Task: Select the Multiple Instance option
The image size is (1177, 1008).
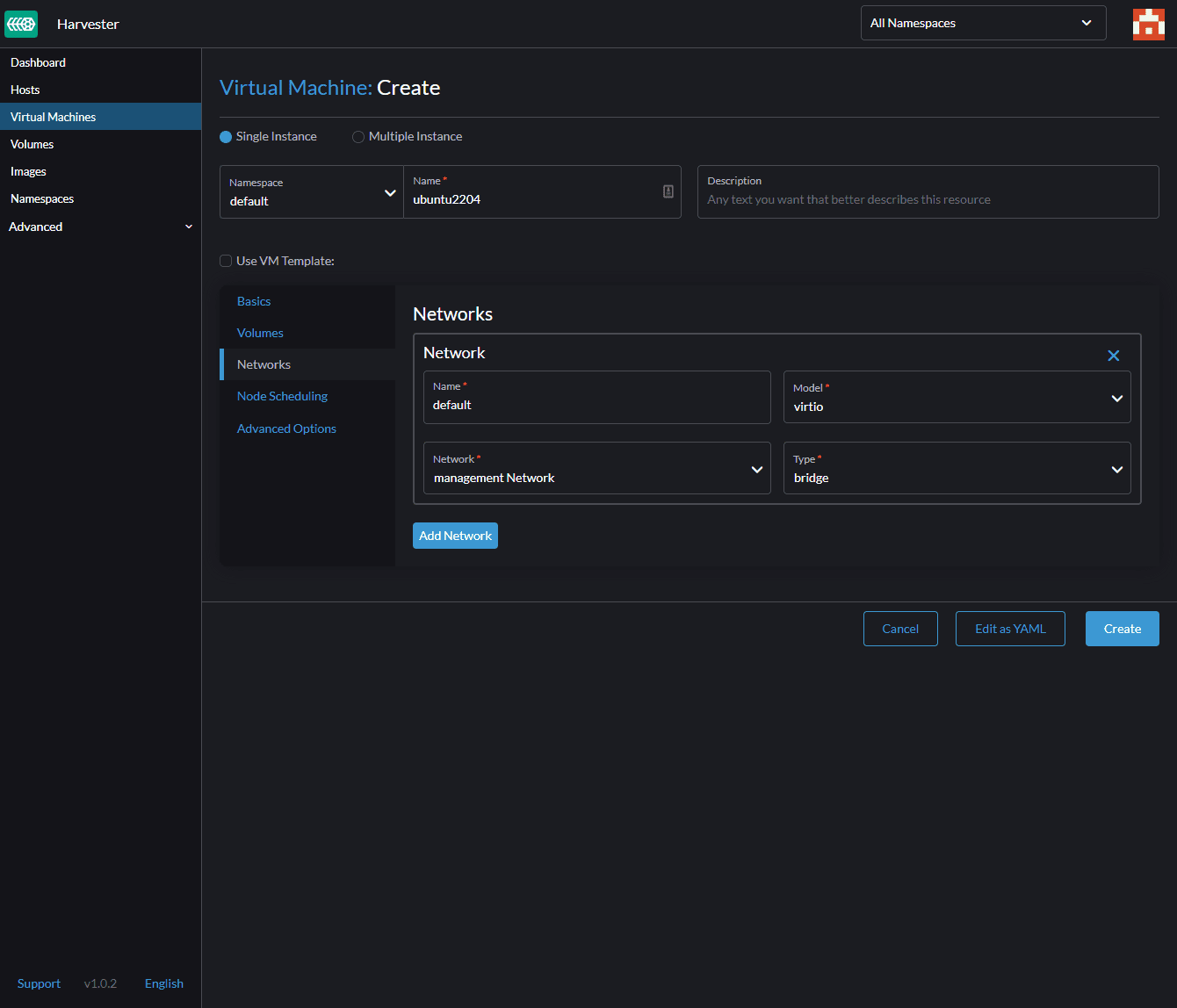Action: click(358, 137)
